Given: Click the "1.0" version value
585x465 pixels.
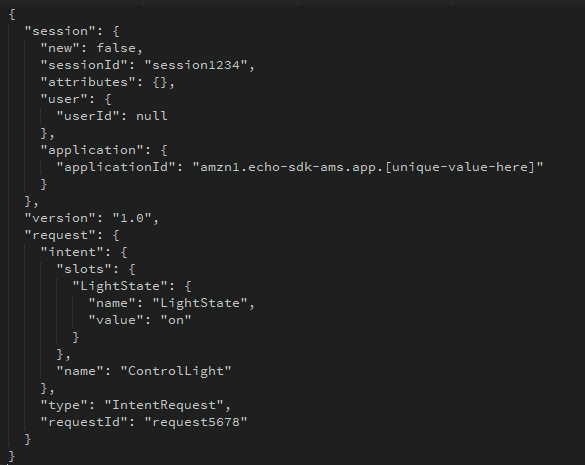Looking at the screenshot, I should pos(132,218).
